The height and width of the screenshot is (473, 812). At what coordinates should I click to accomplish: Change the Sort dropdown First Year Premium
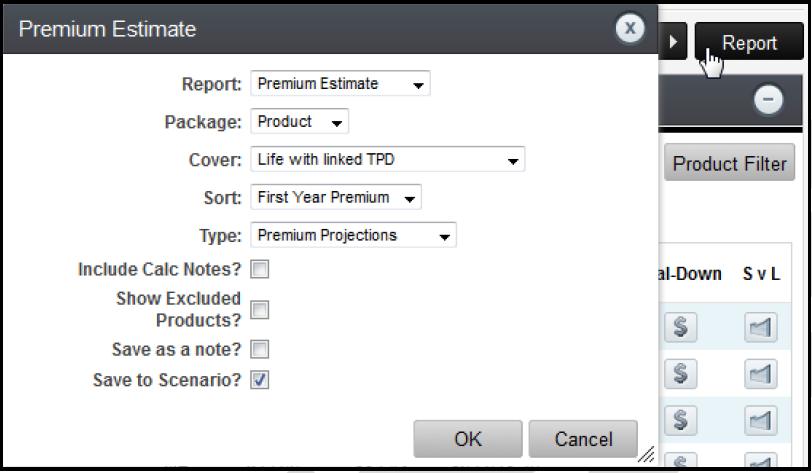click(336, 197)
